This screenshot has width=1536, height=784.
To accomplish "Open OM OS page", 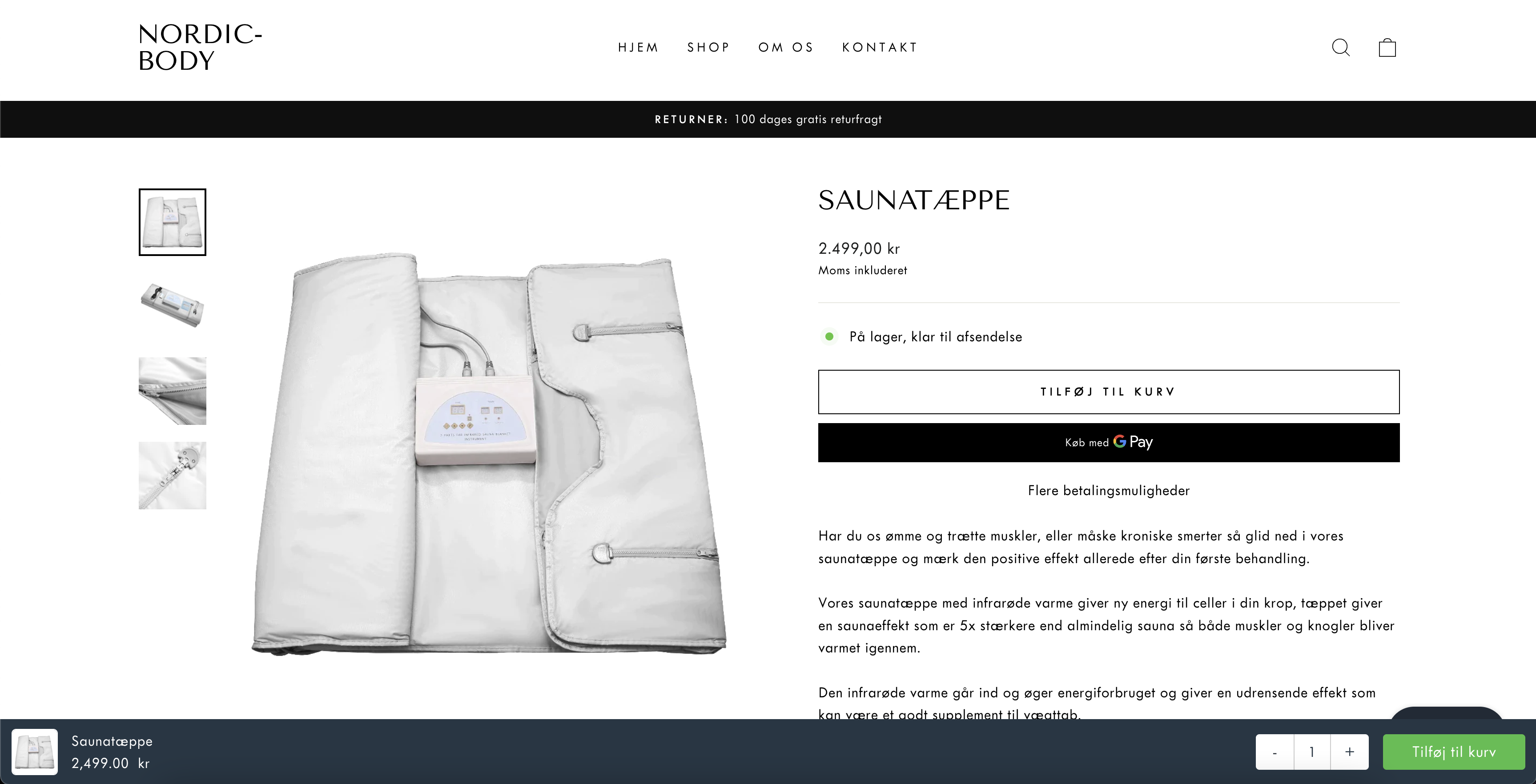I will [x=786, y=48].
